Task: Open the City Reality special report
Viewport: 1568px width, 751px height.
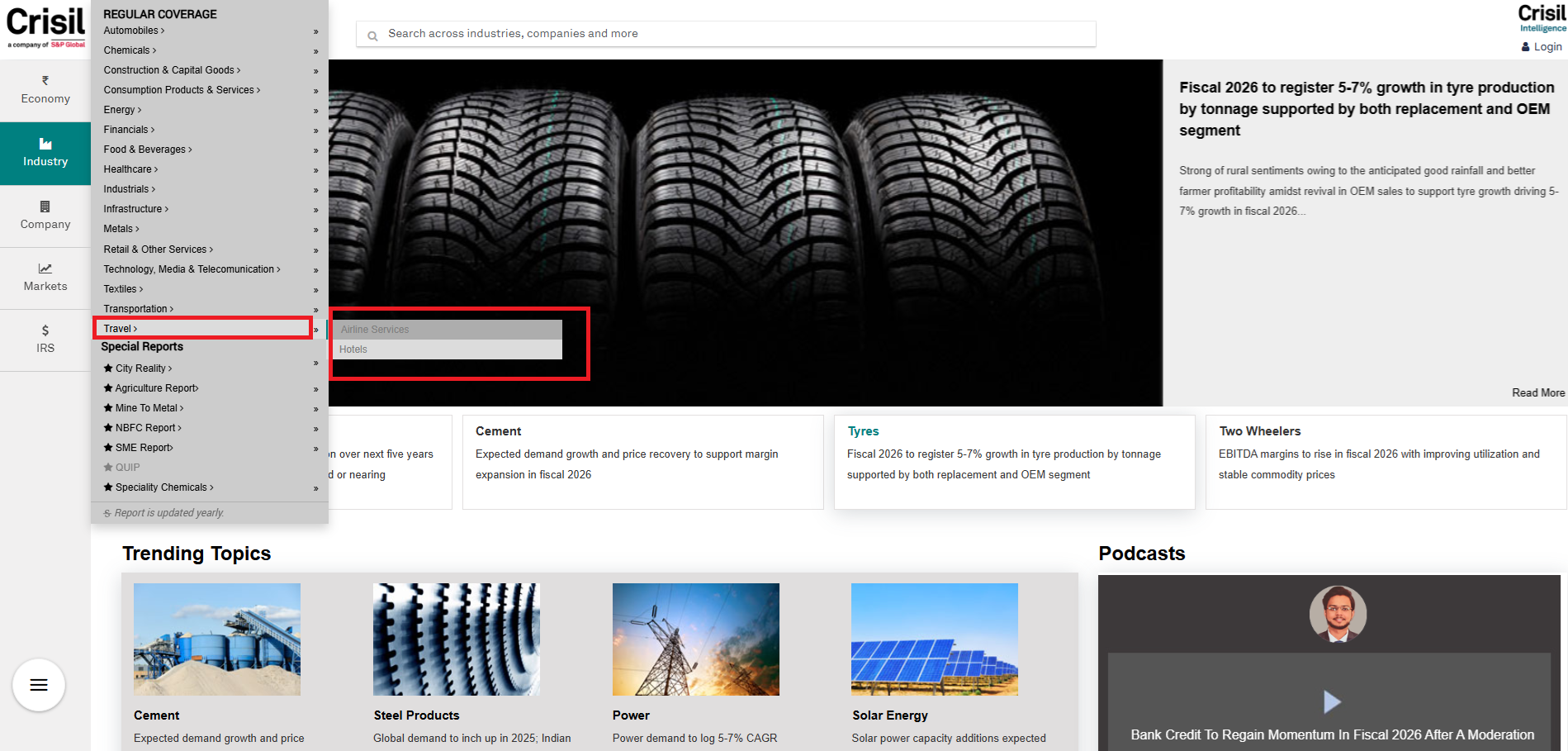Action: point(143,368)
